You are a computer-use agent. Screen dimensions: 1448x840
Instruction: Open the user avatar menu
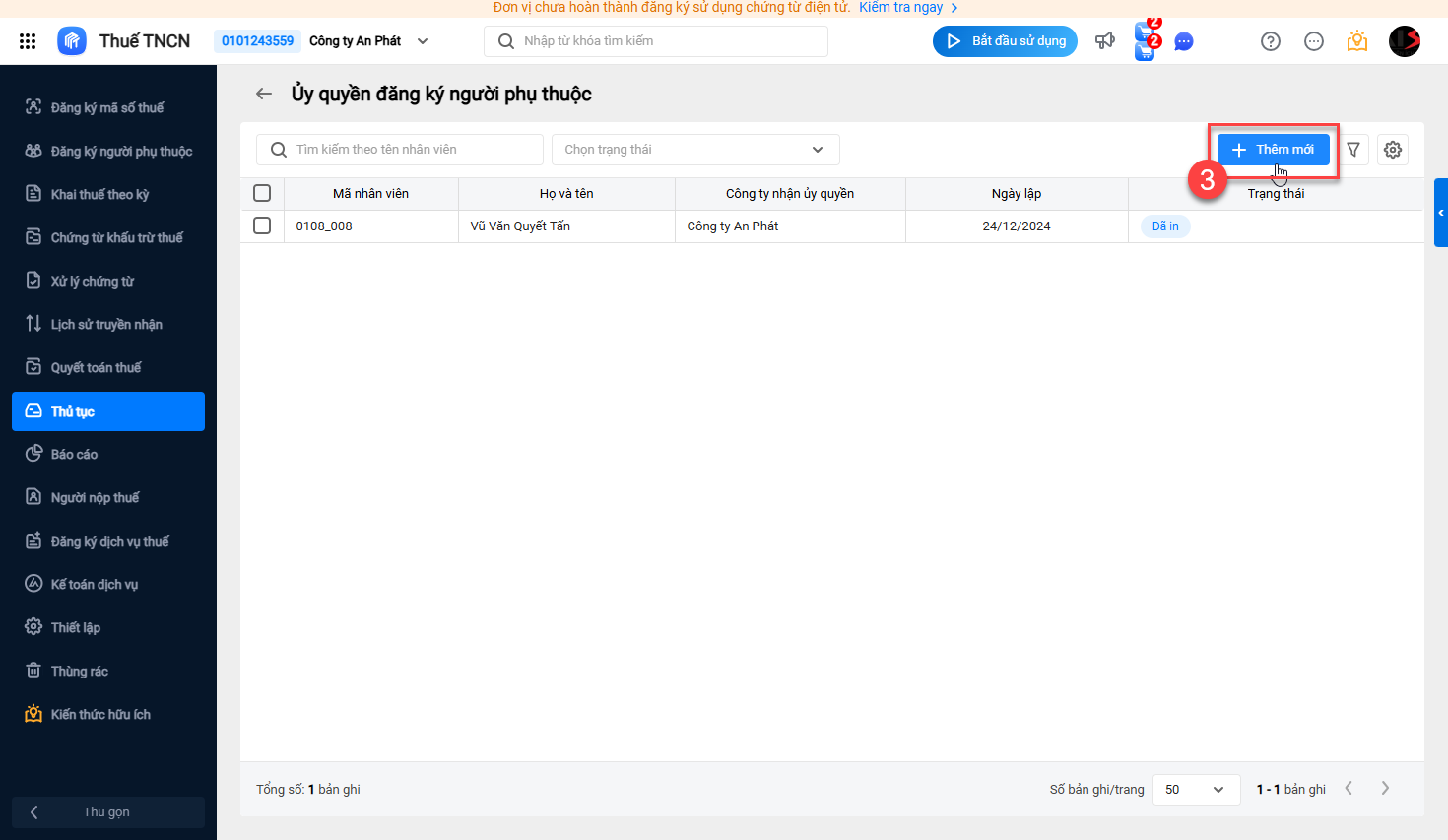[1405, 41]
